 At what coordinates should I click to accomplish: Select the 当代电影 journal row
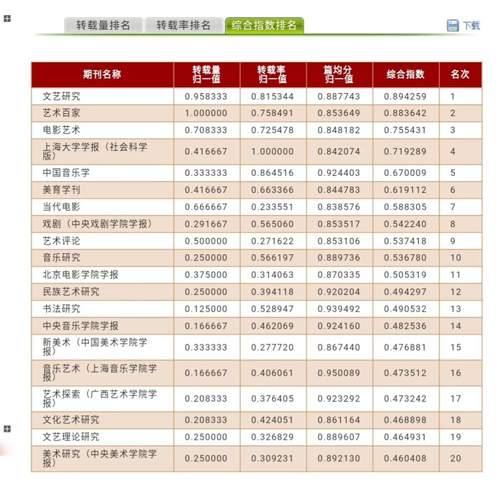[x=257, y=207]
